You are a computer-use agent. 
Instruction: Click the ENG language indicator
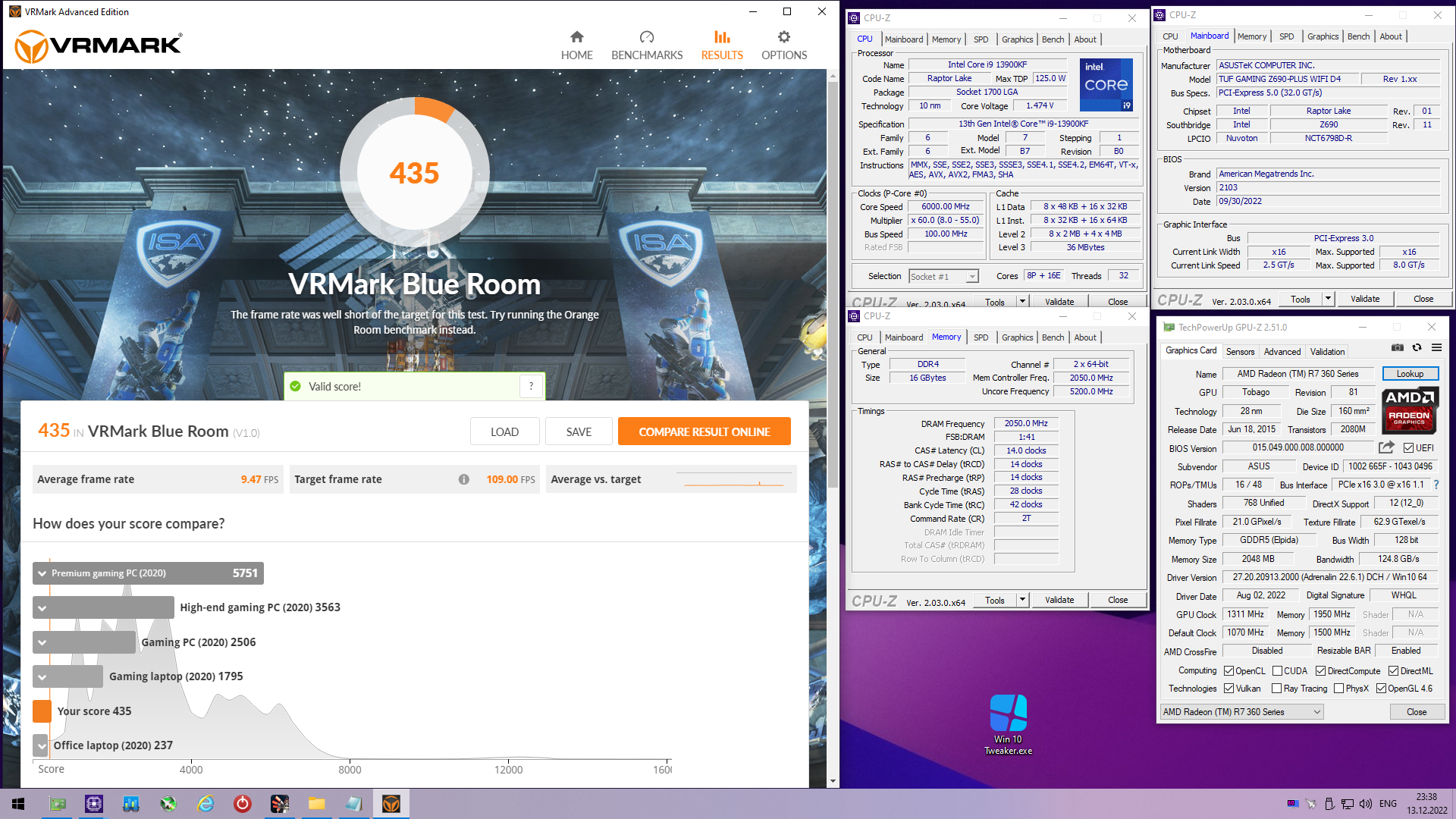1388,804
